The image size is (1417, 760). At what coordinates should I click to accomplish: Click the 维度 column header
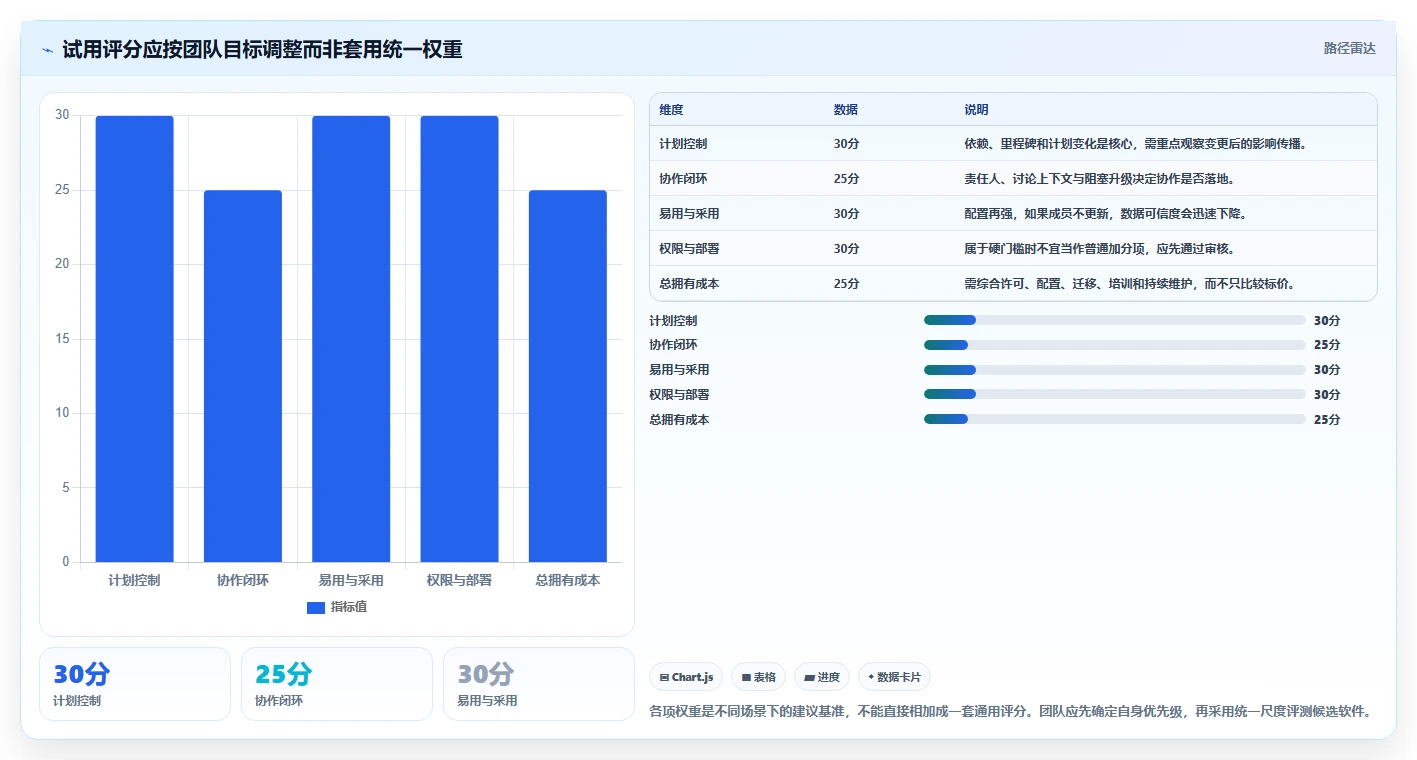(672, 110)
